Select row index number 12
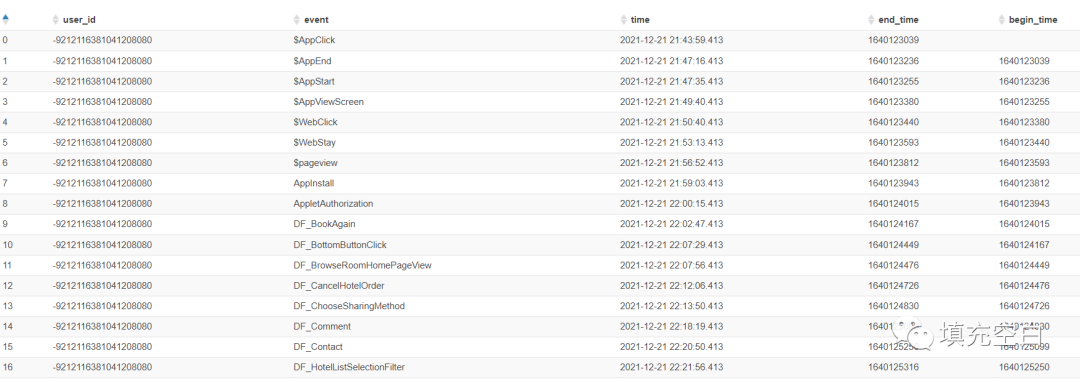1080x382 pixels. pyautogui.click(x=7, y=286)
